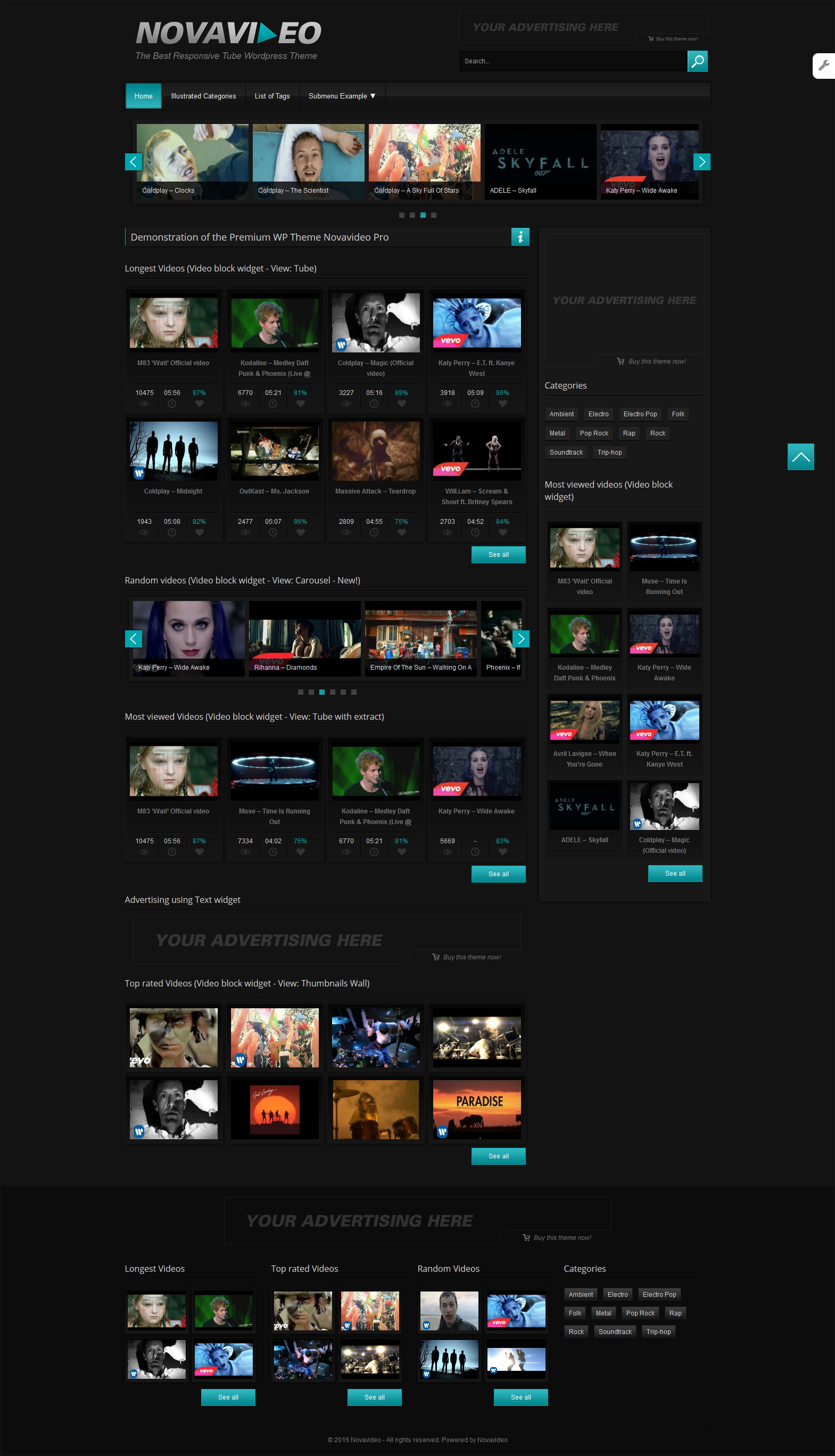Open ADELE – Skyfall carousel thumbnail

tap(540, 162)
